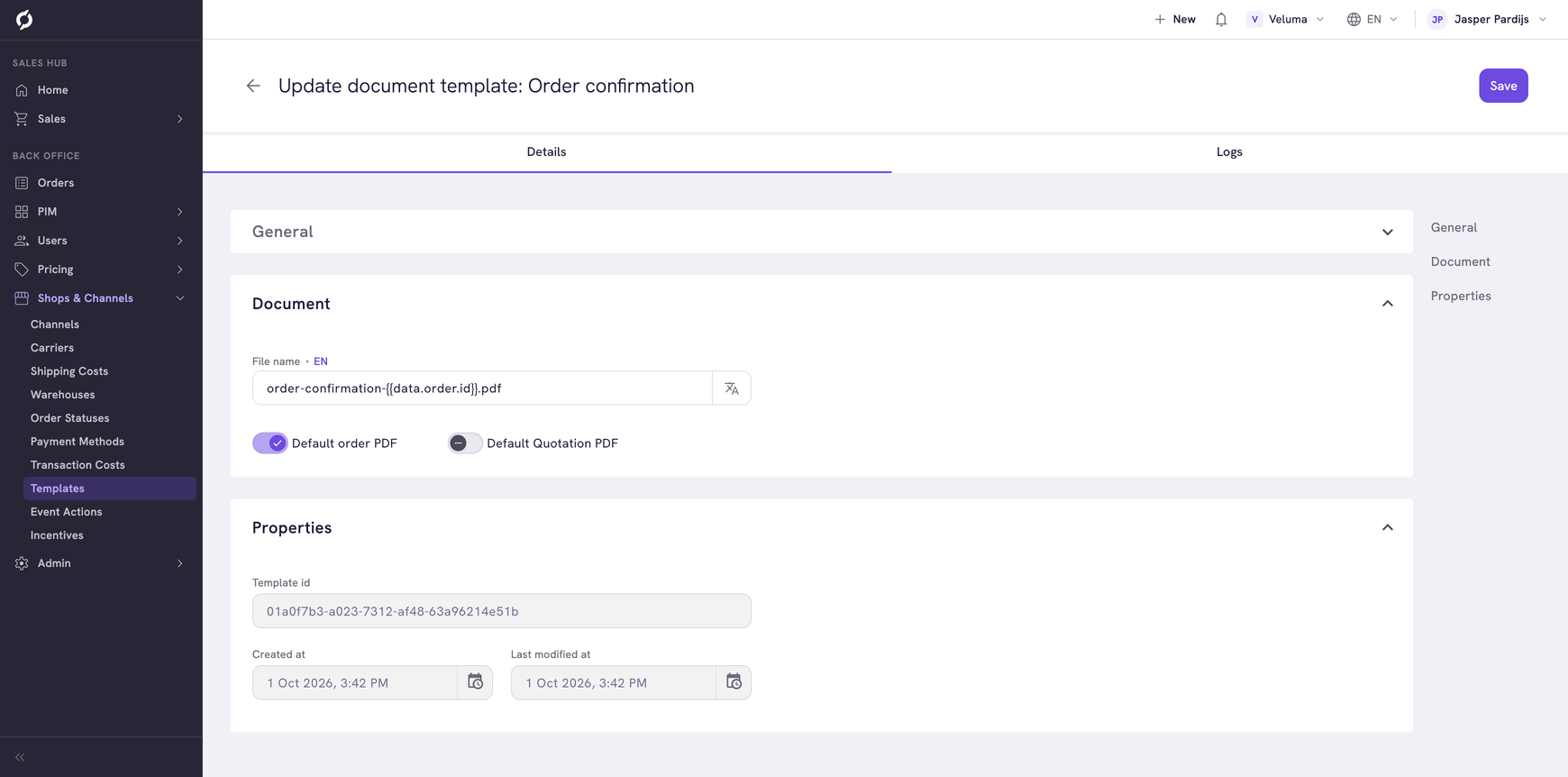Click the Propeller logo icon
Screen dimensions: 1568x777
pos(24,20)
